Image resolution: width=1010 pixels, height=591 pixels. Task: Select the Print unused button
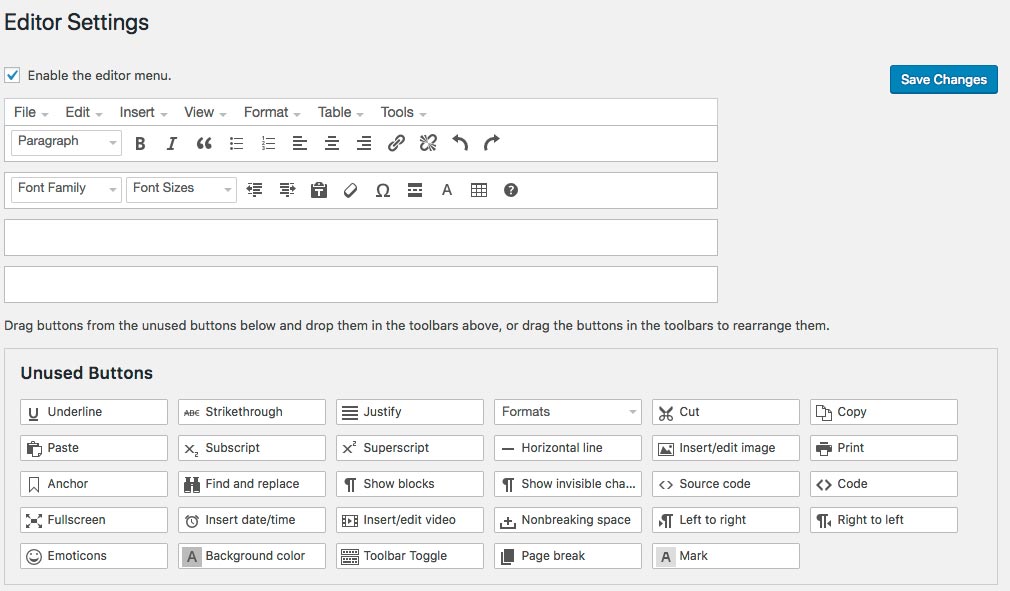pyautogui.click(x=884, y=448)
